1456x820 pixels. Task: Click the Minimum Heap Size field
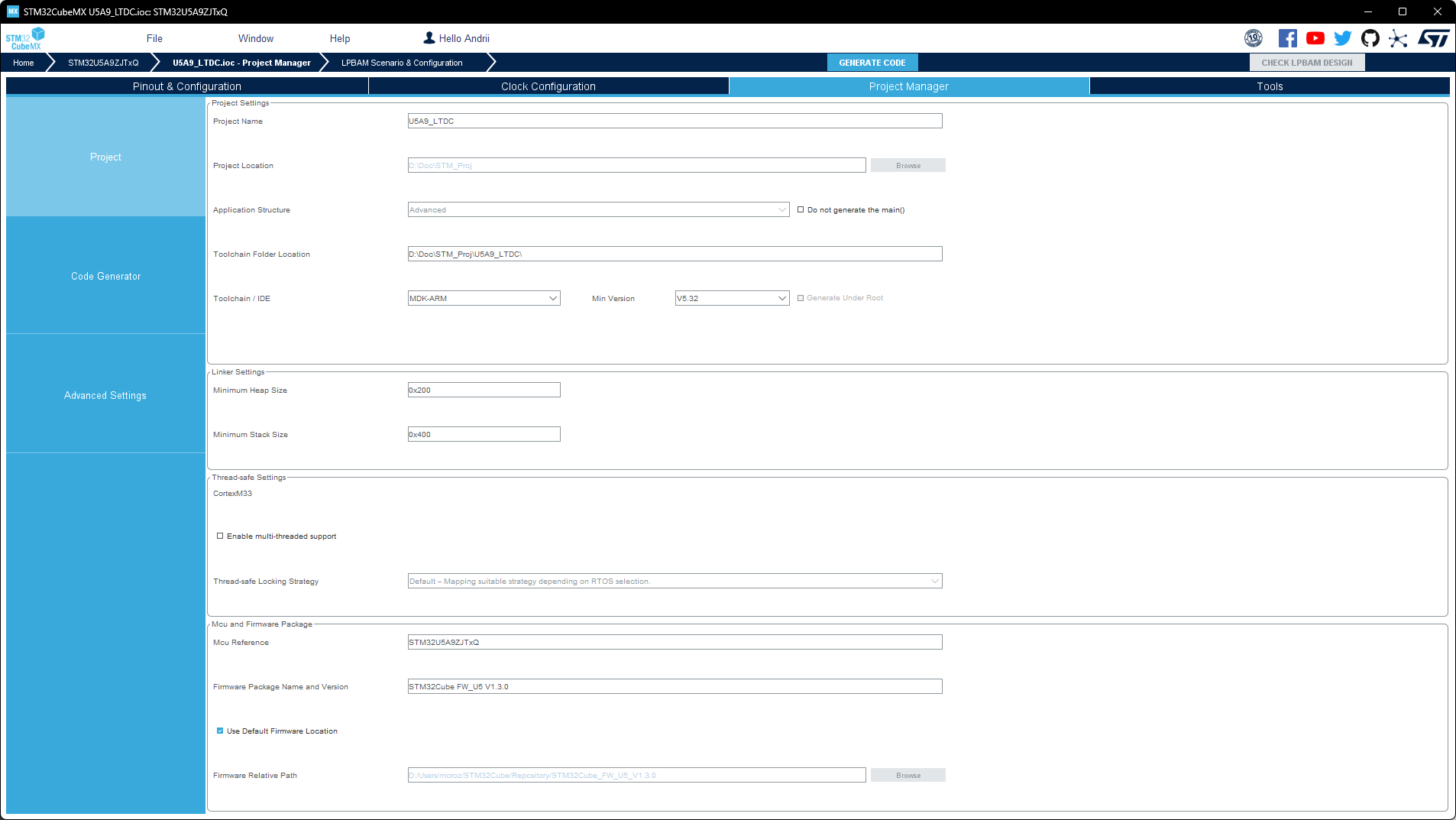point(484,390)
